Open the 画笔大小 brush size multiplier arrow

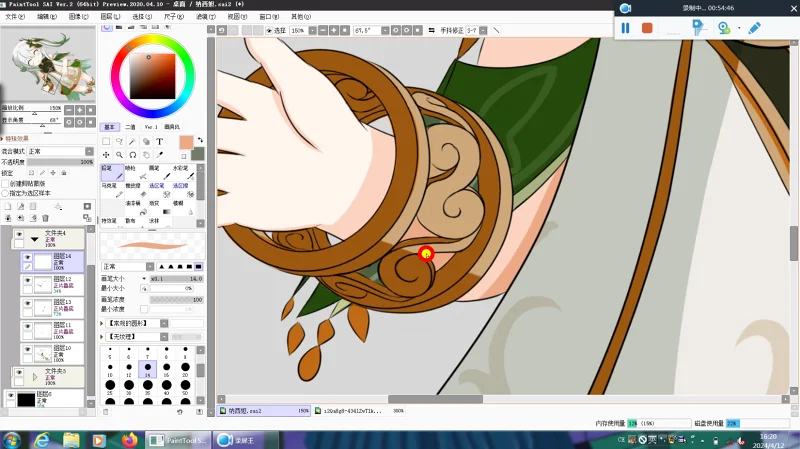point(144,279)
